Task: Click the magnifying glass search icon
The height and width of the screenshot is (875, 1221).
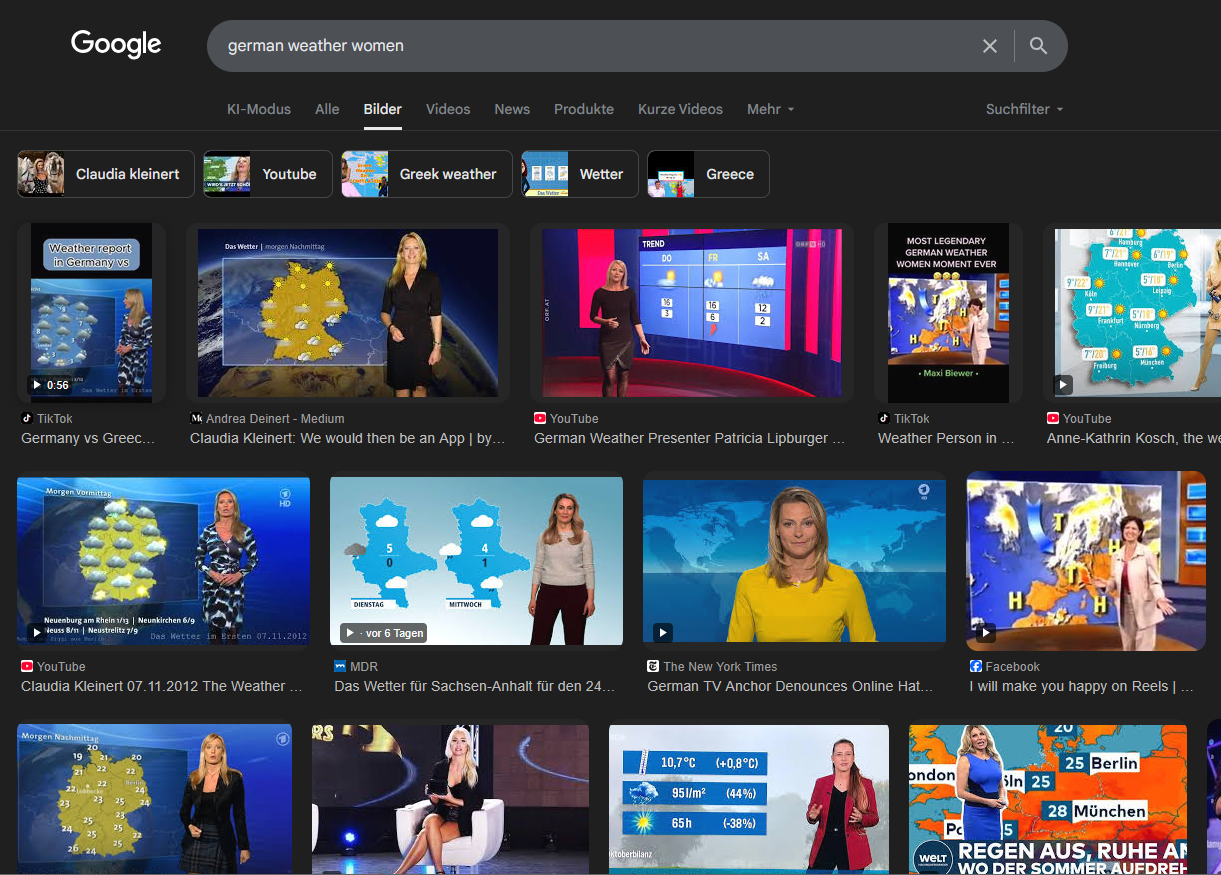Action: click(1038, 46)
